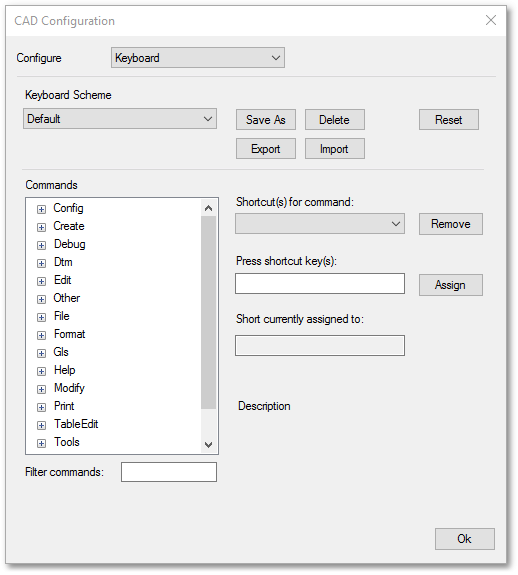Click the Commands list scroll down arrow
Screen dimensions: 518x575
(209, 445)
